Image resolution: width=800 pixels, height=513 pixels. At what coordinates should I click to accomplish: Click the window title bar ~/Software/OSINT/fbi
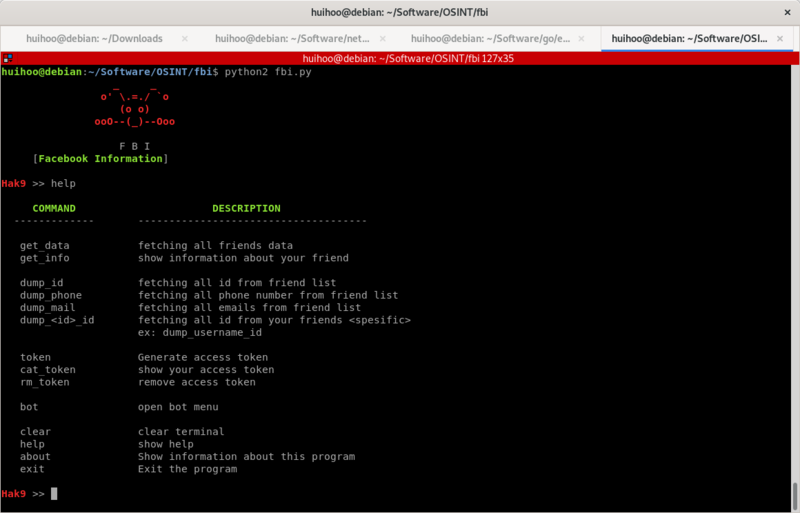pyautogui.click(x=400, y=11)
